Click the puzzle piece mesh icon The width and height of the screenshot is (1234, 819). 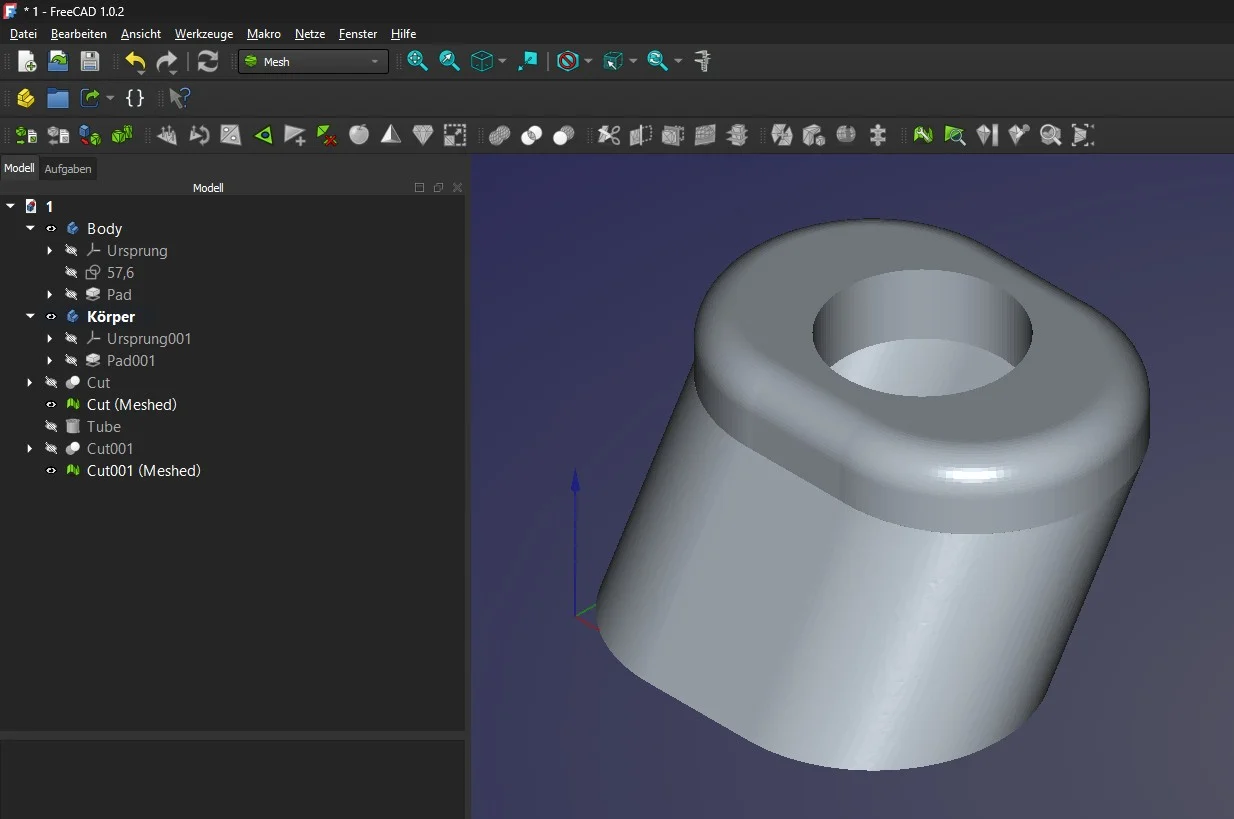[x=878, y=135]
